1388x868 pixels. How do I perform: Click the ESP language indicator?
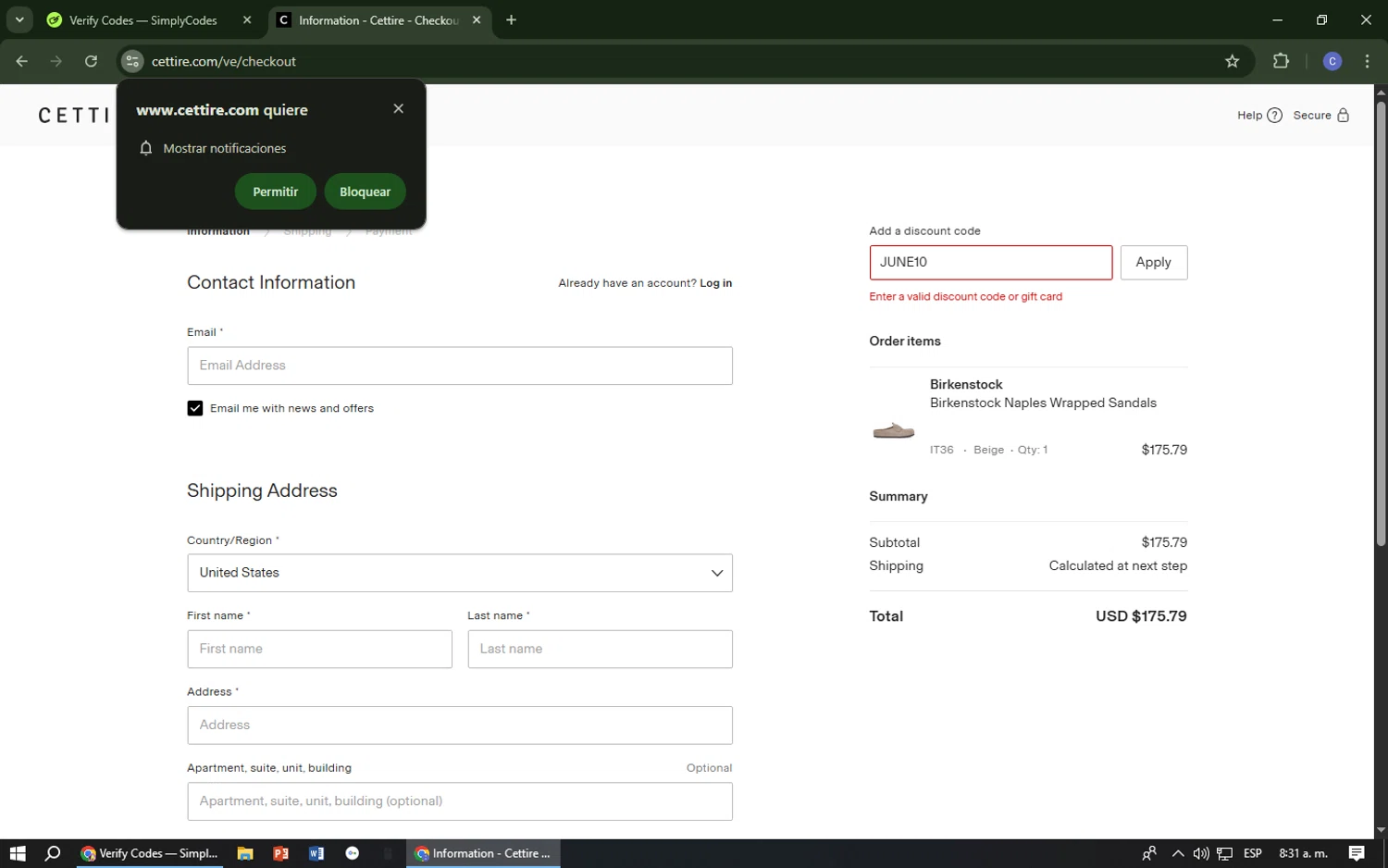1253,853
